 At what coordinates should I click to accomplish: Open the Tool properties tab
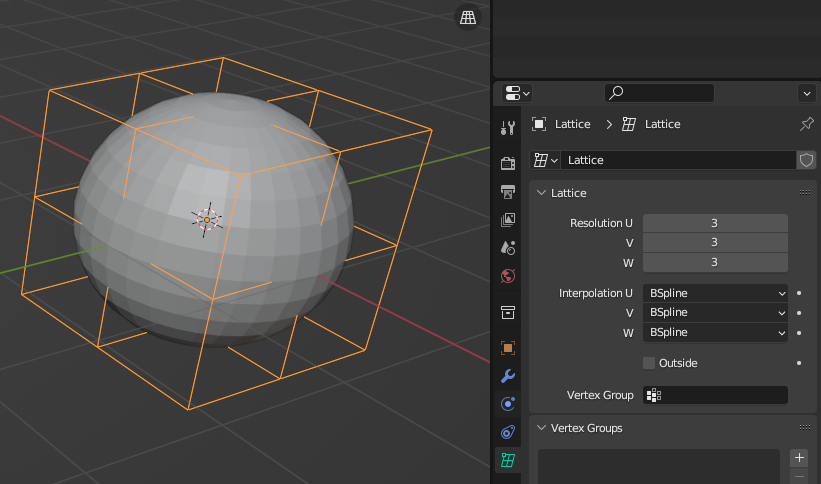coord(507,127)
